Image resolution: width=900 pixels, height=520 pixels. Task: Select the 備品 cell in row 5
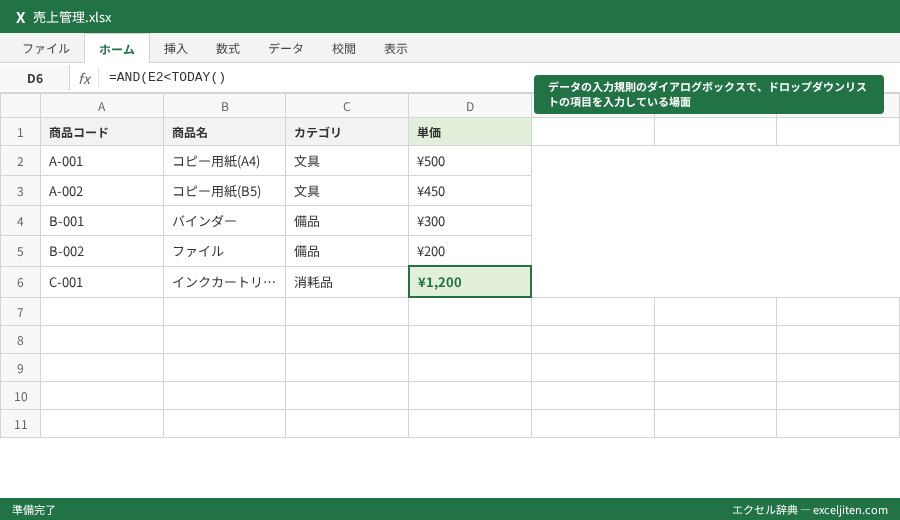(347, 251)
